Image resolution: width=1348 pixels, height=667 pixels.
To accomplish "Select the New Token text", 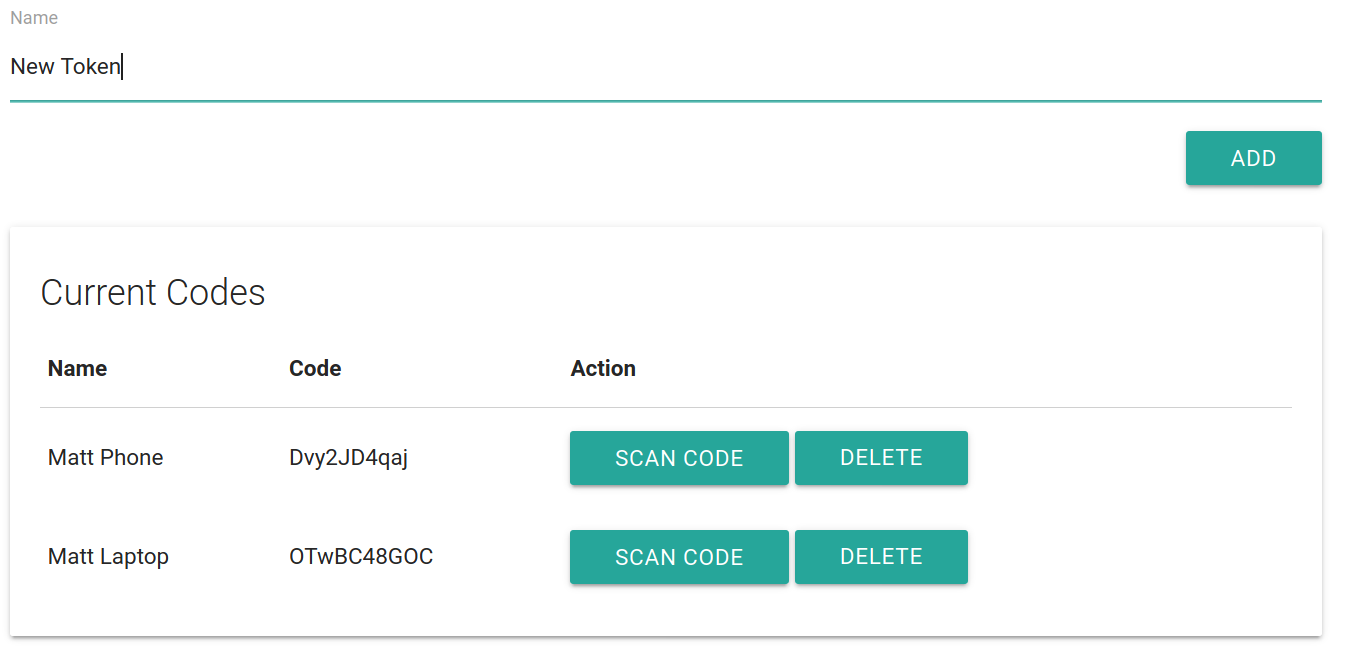I will 66,66.
